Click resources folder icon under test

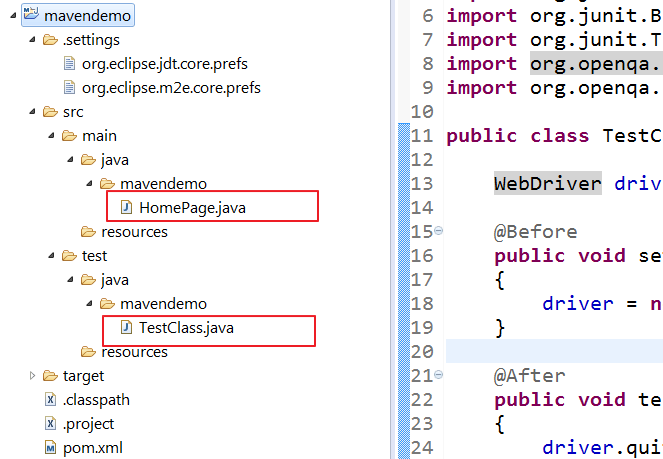(x=88, y=352)
